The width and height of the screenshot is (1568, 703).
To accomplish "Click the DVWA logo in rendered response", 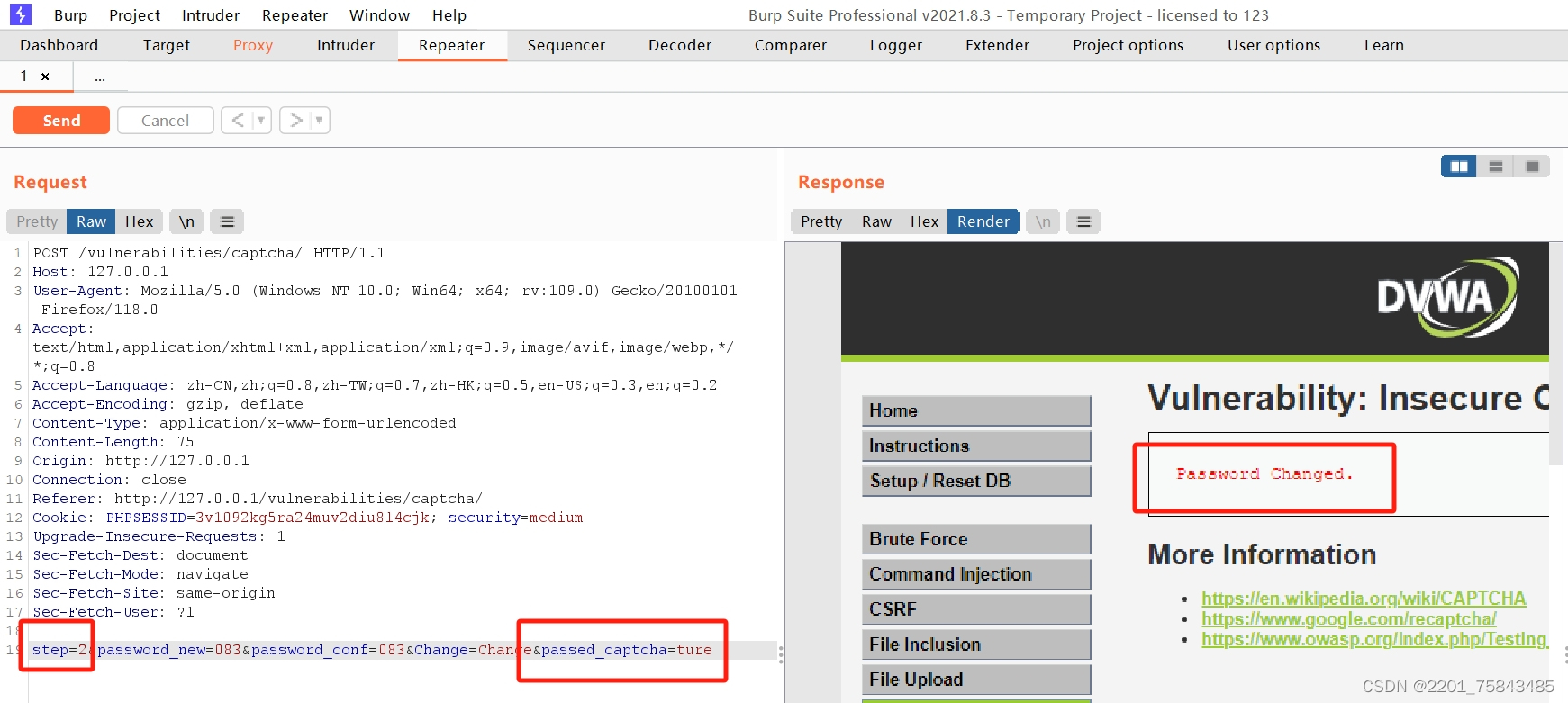I will click(1448, 298).
